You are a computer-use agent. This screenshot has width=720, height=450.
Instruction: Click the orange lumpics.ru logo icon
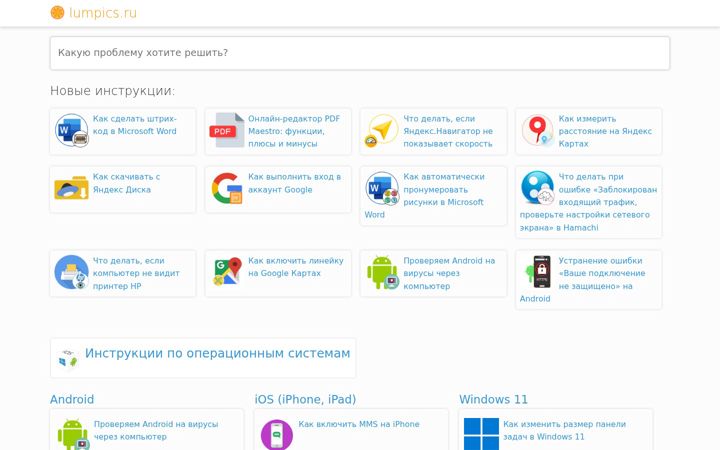coord(57,12)
